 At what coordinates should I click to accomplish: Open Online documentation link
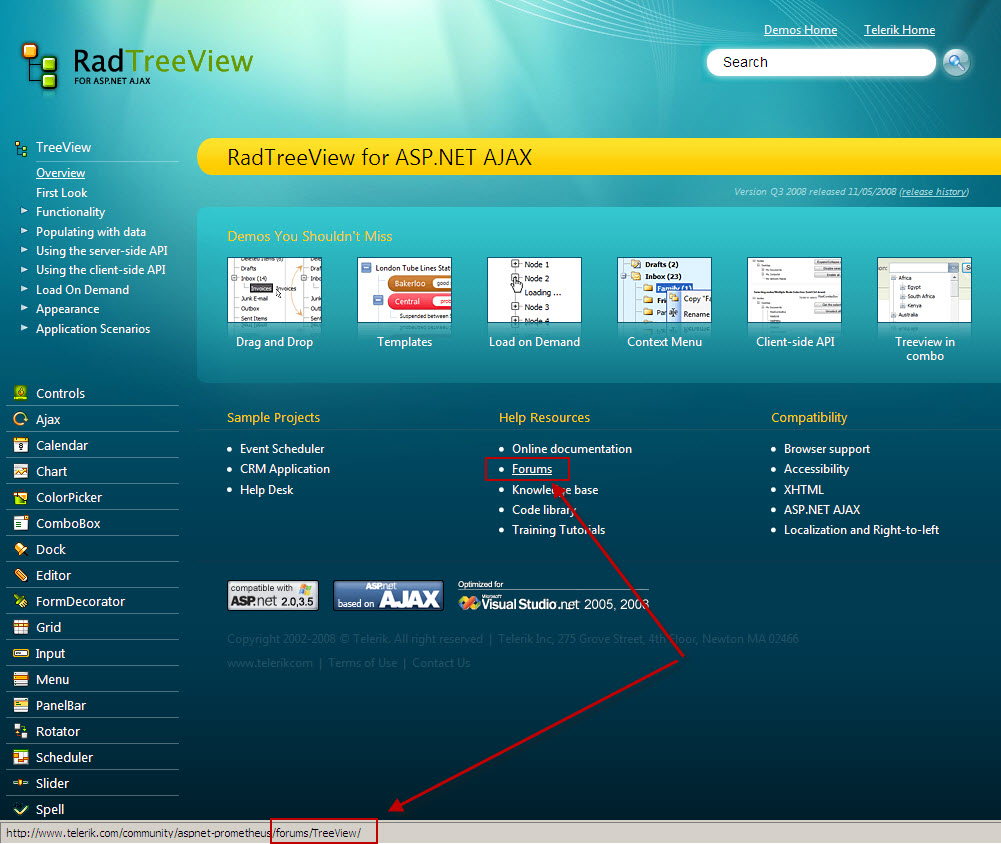pyautogui.click(x=572, y=449)
